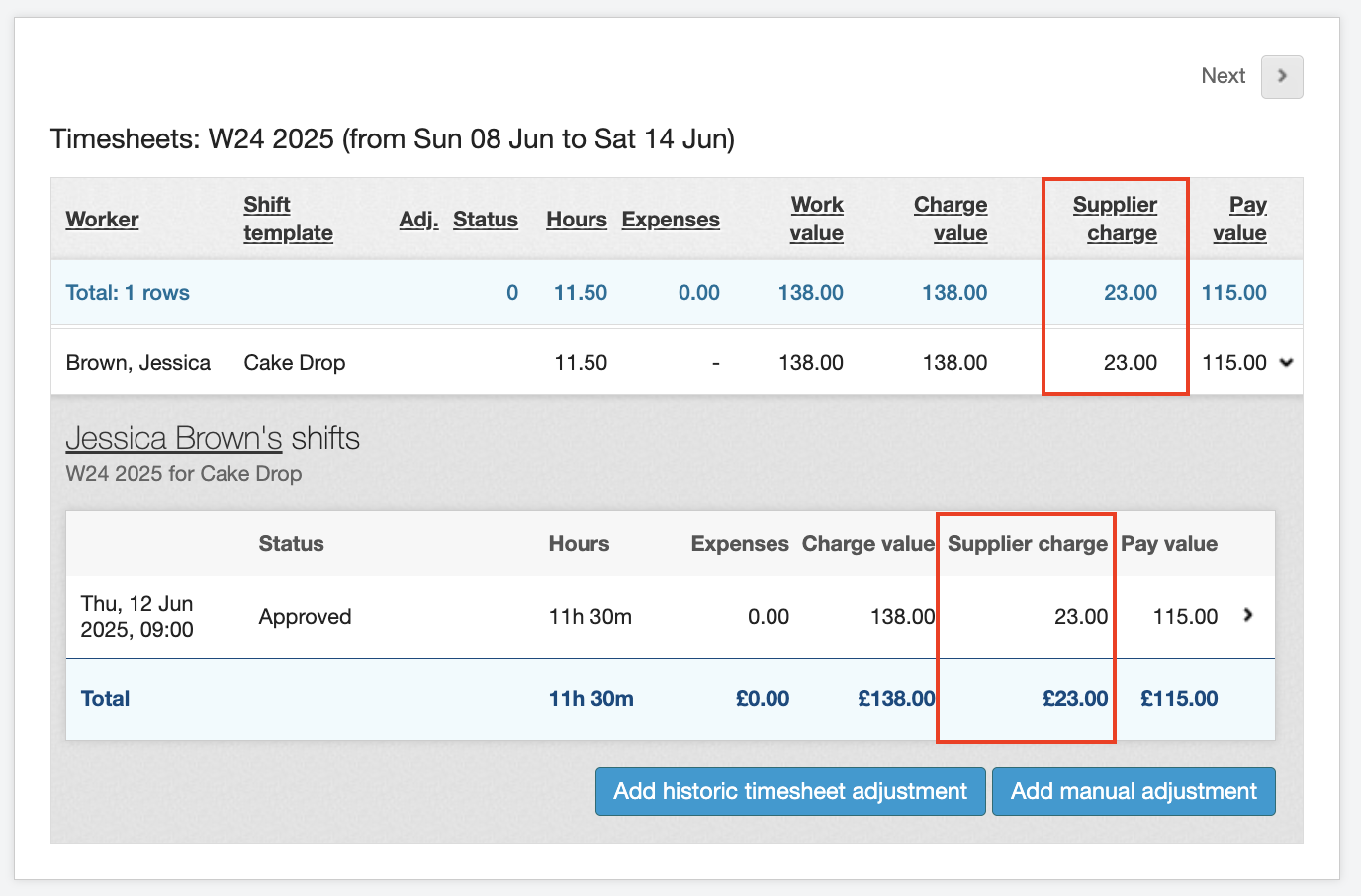The height and width of the screenshot is (896, 1361).
Task: Click Add manual adjustment button
Action: [x=1133, y=791]
